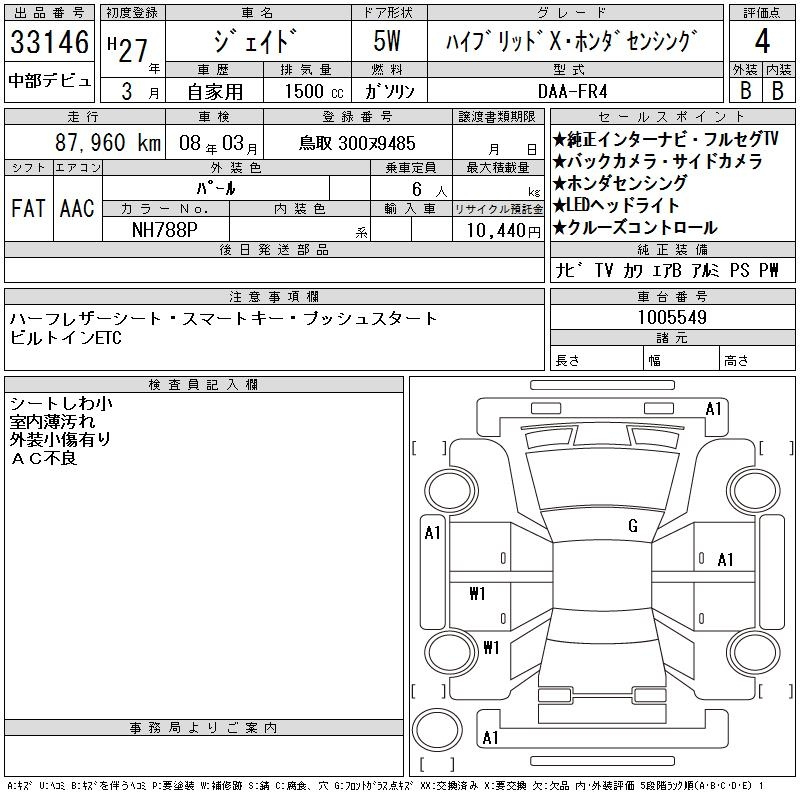Click the 長さ dimension field

pyautogui.click(x=597, y=358)
